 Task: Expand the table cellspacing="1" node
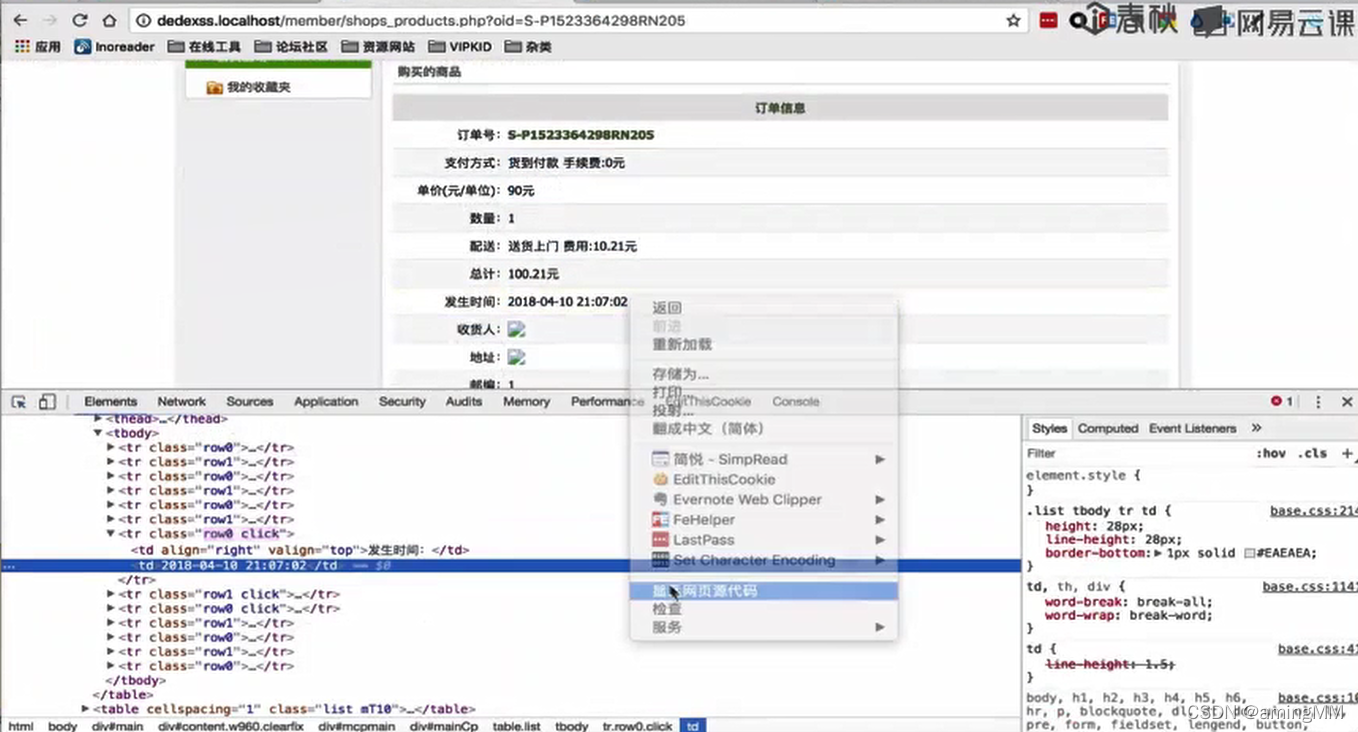click(x=85, y=709)
